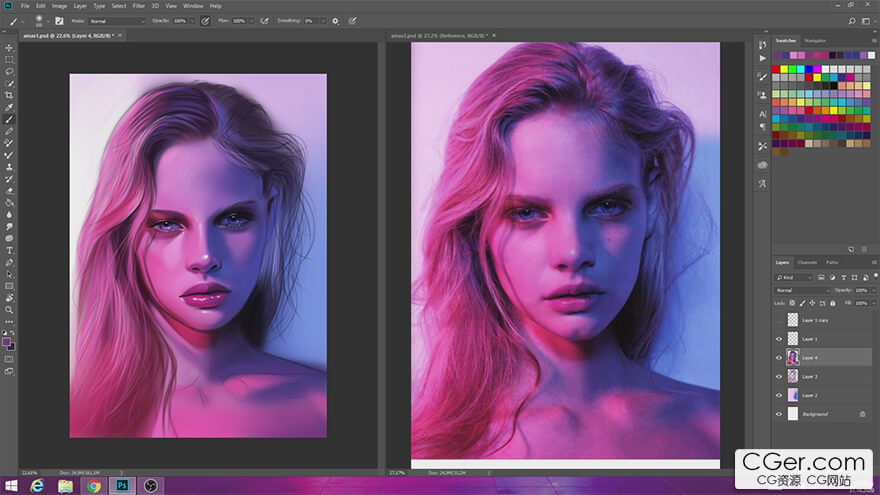Switch to the Paths tab
Screen dimensions: 880x495
click(832, 262)
